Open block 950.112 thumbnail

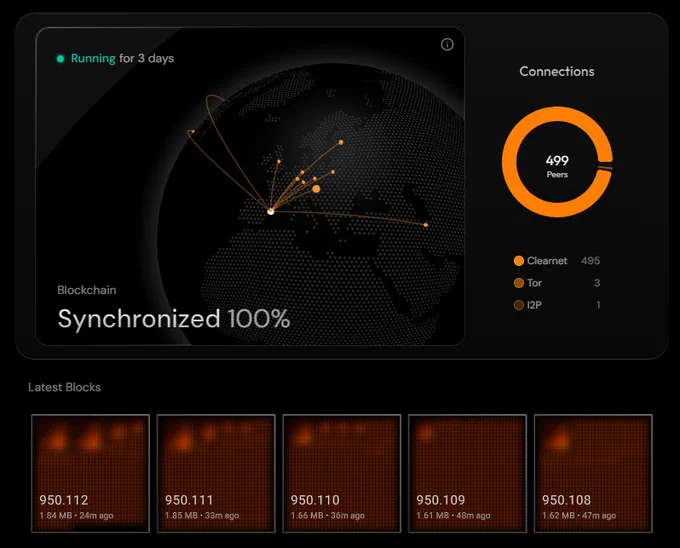[x=90, y=473]
